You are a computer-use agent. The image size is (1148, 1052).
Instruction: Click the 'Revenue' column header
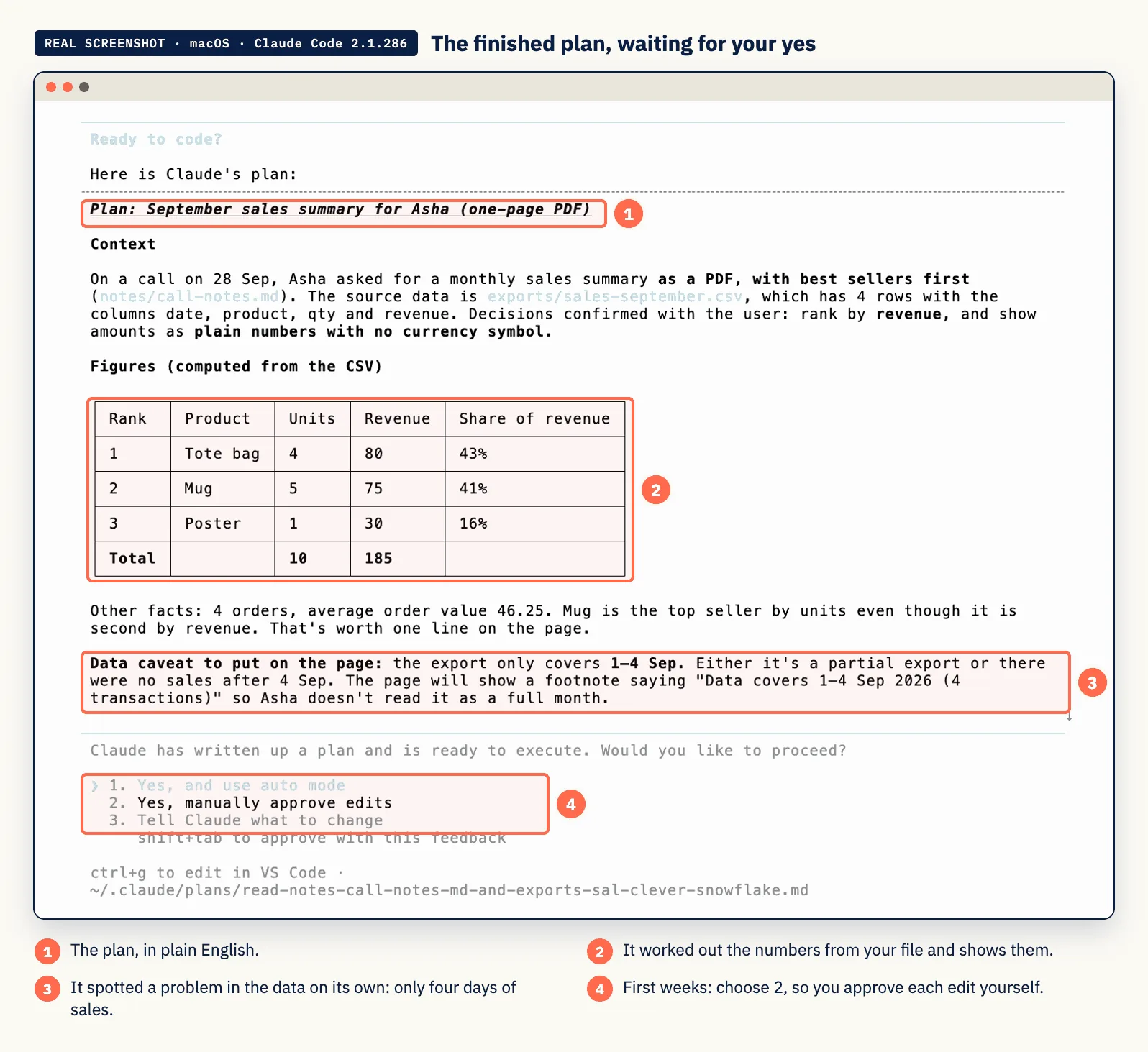tap(397, 418)
